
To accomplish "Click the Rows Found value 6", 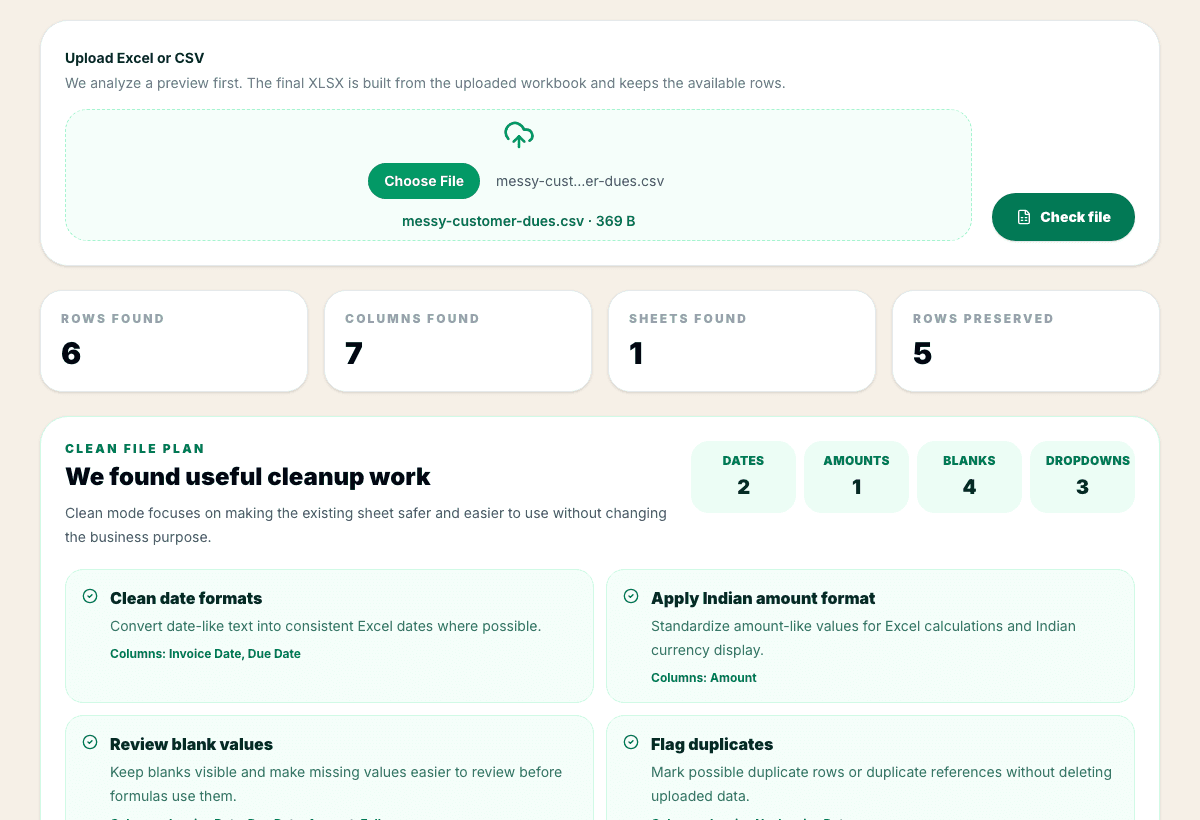I will (x=71, y=353).
